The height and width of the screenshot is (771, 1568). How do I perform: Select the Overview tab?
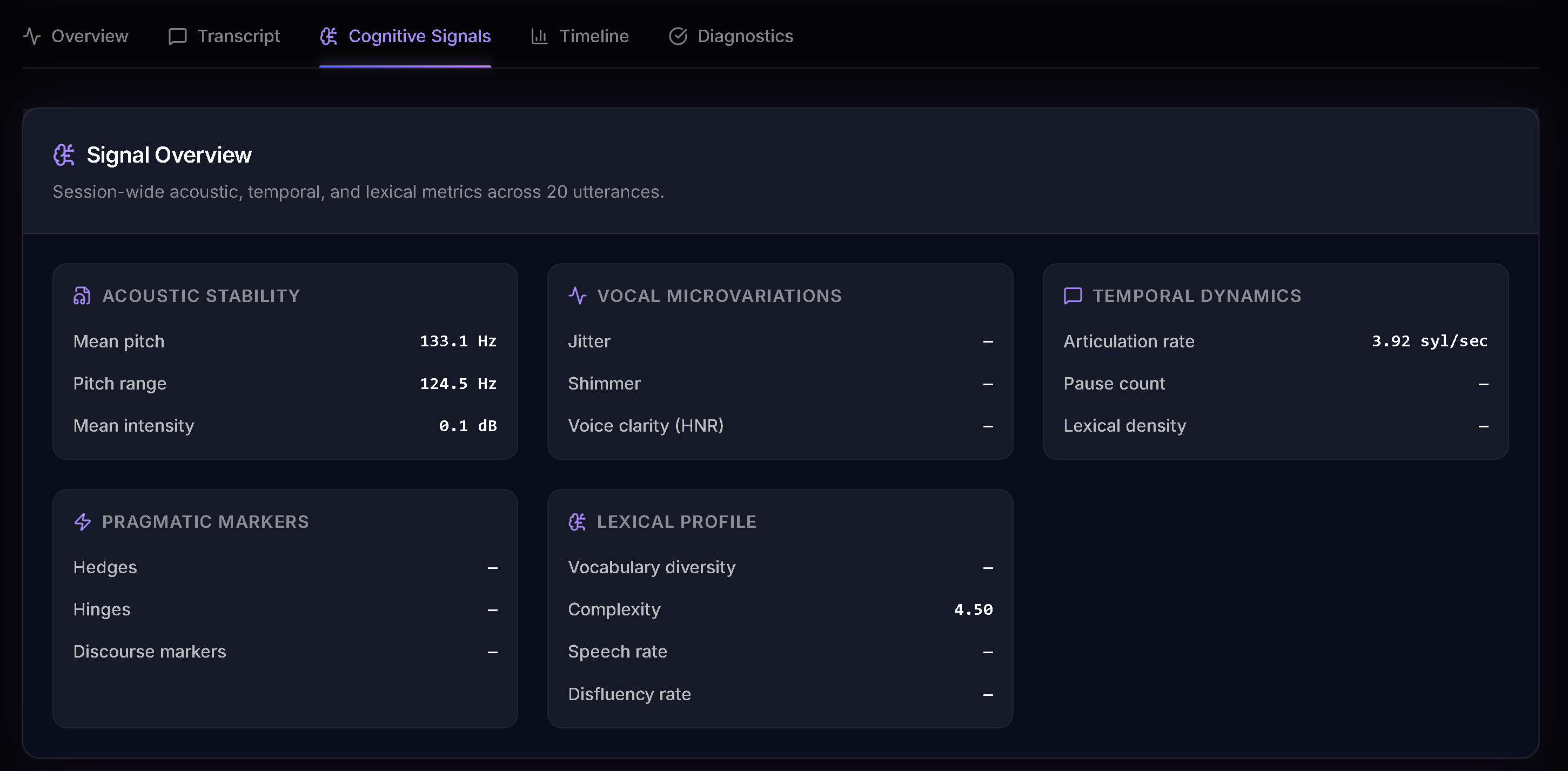(x=90, y=36)
